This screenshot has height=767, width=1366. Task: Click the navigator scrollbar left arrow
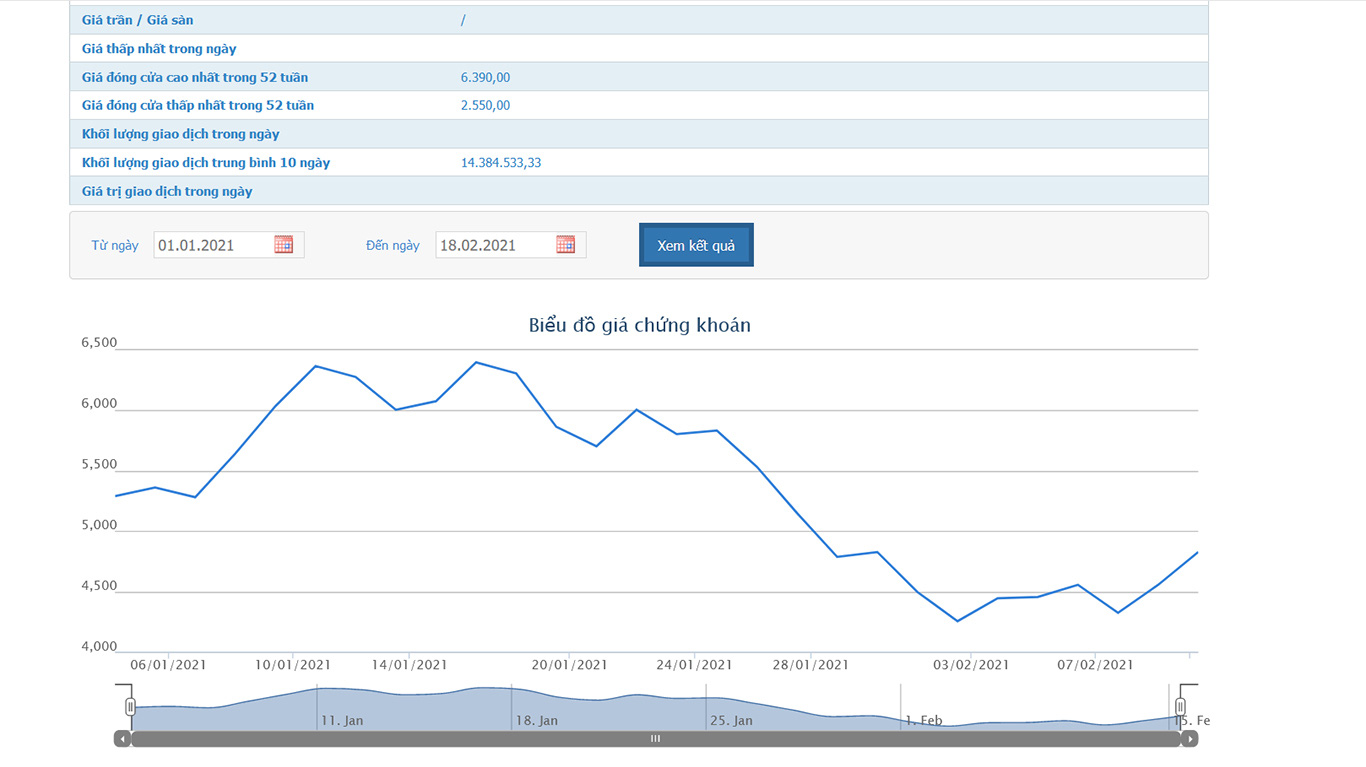pos(122,739)
